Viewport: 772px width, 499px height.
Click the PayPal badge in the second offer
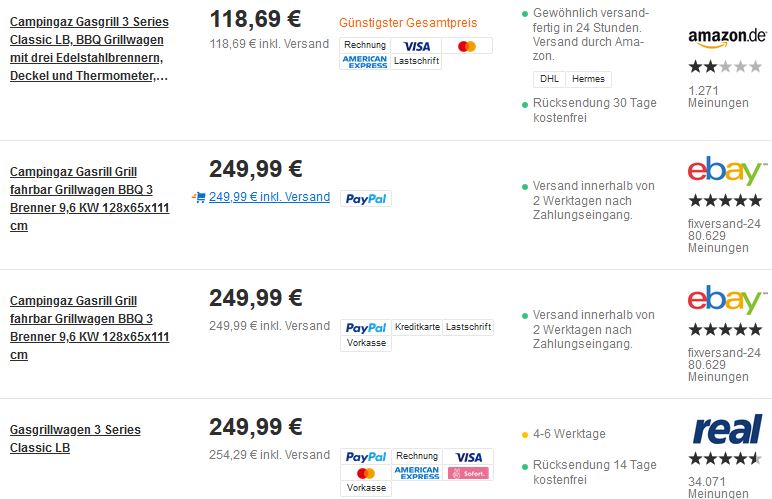click(x=366, y=199)
